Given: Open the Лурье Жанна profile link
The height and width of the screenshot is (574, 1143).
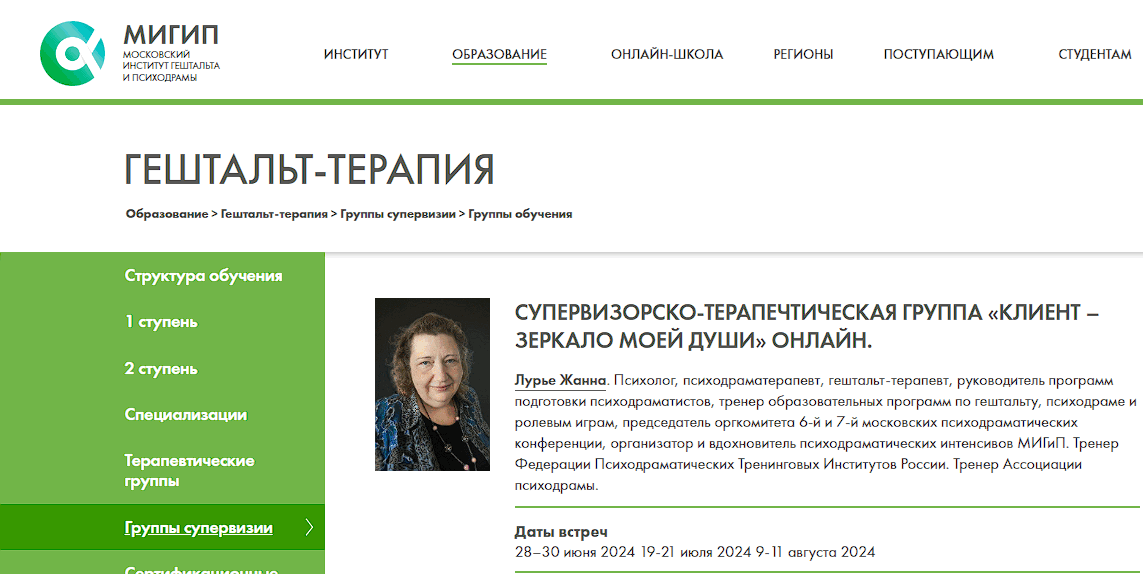Looking at the screenshot, I should point(560,380).
